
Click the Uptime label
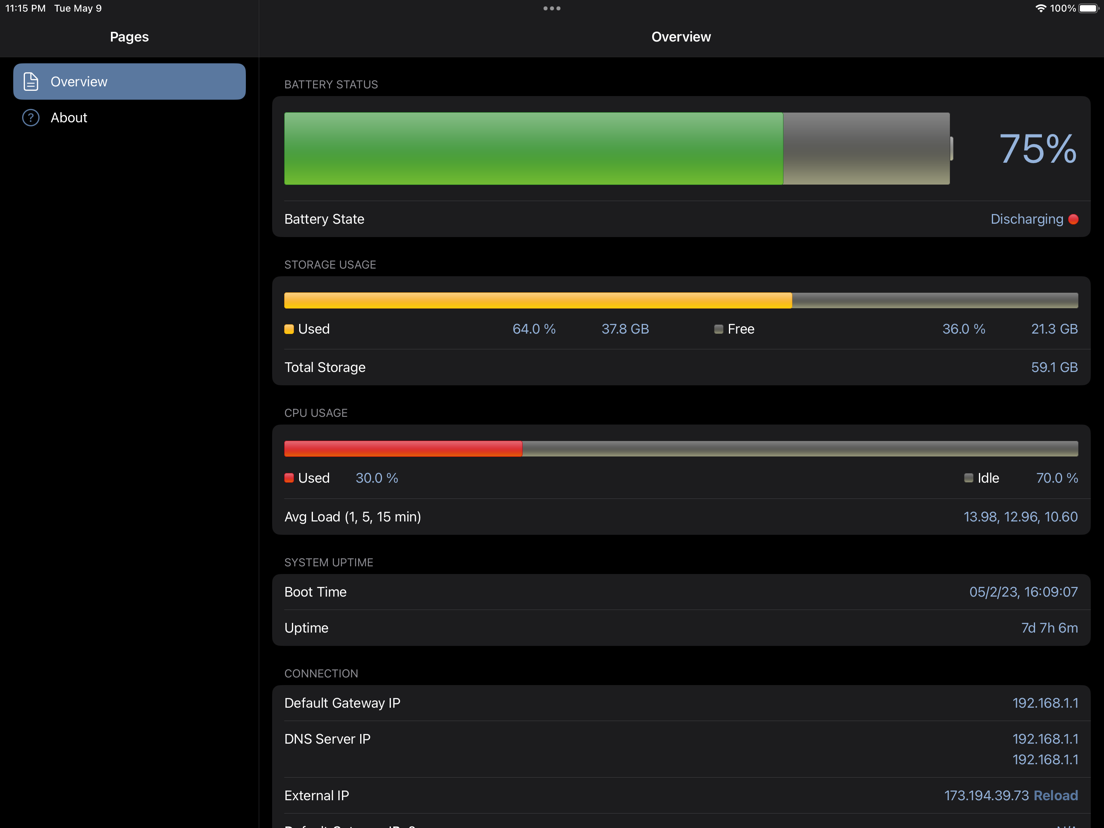pos(306,628)
